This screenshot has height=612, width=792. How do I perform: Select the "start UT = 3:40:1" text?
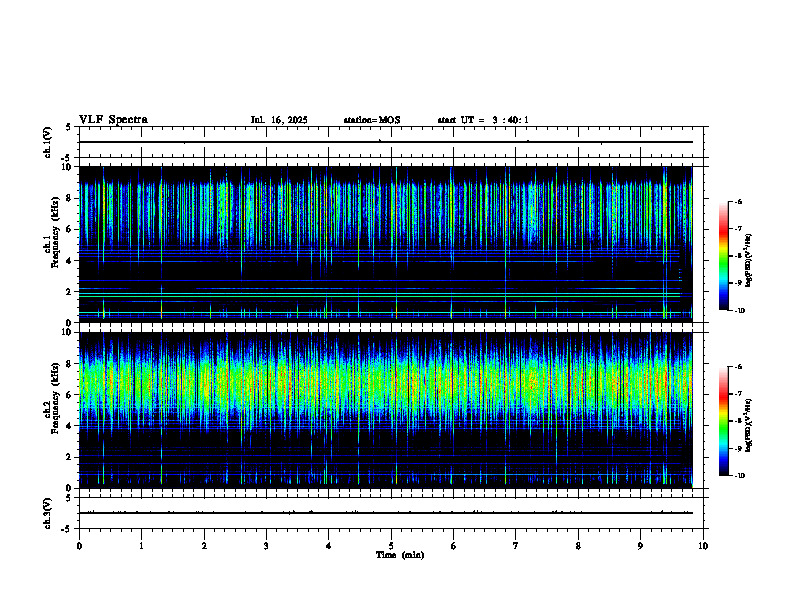[x=483, y=120]
